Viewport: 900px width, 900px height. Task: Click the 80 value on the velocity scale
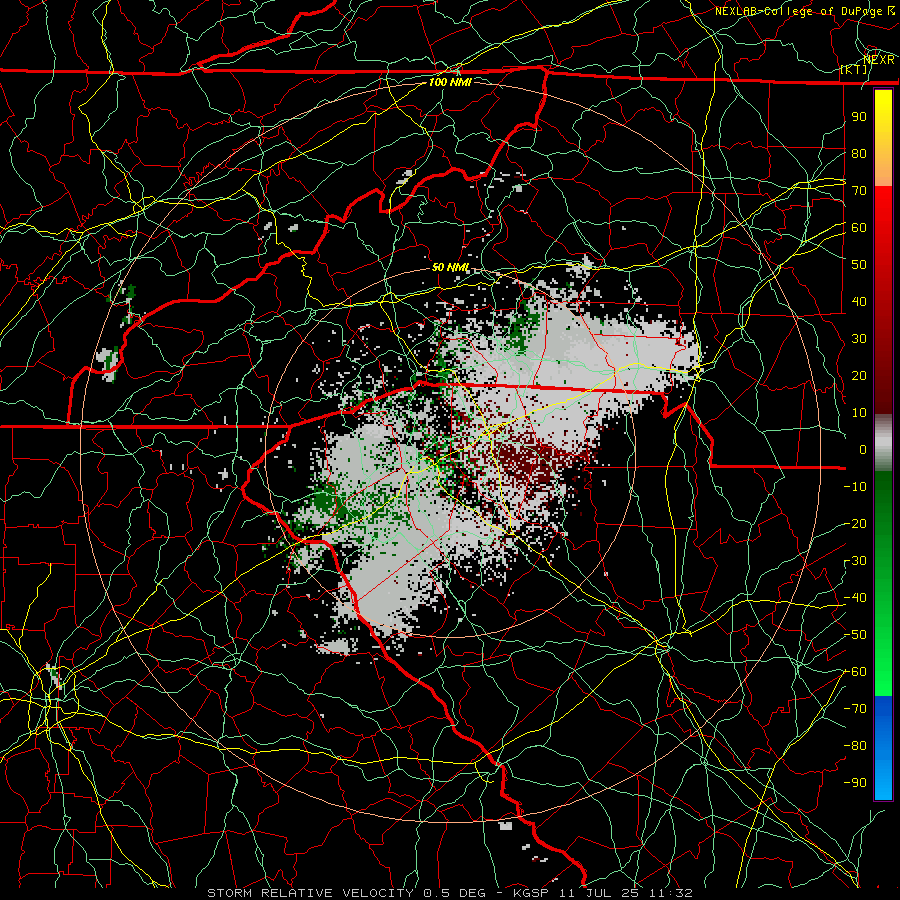point(859,153)
